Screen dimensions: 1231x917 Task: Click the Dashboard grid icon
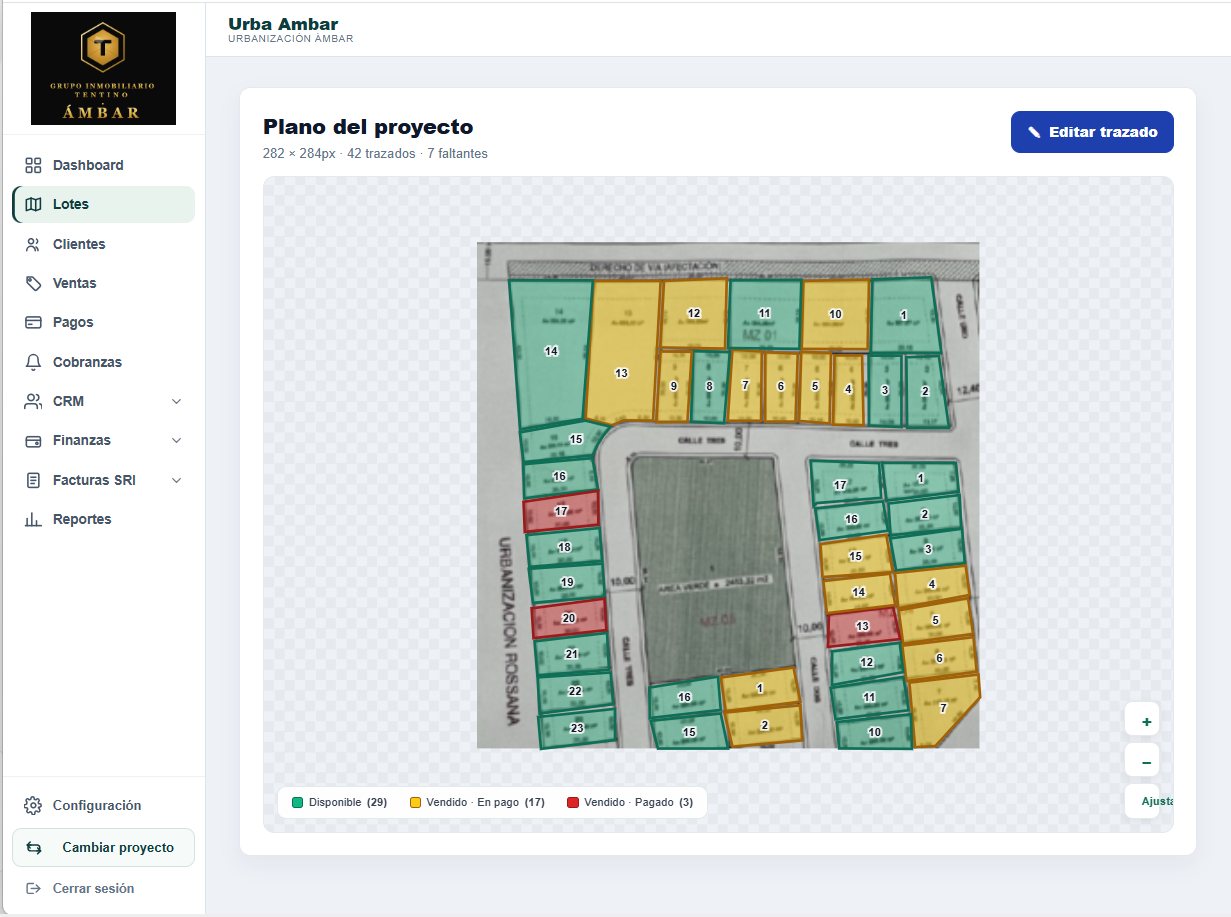pos(33,165)
